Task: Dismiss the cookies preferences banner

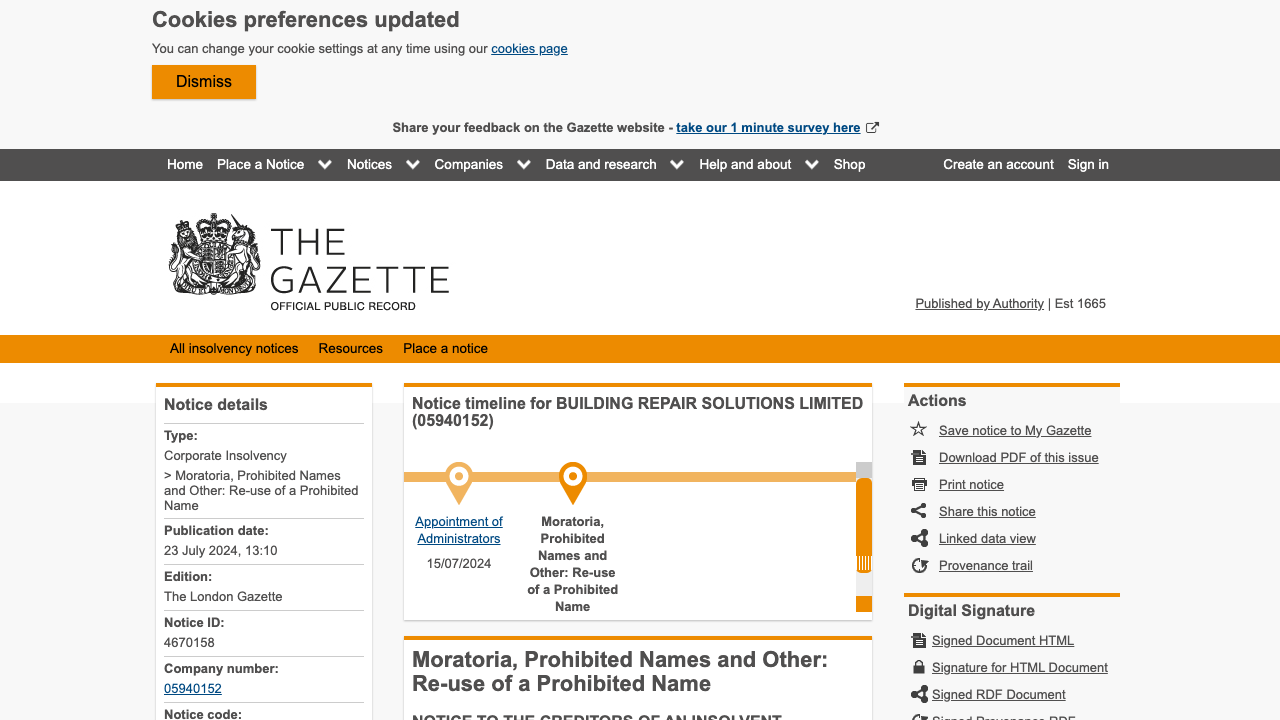Action: [204, 82]
